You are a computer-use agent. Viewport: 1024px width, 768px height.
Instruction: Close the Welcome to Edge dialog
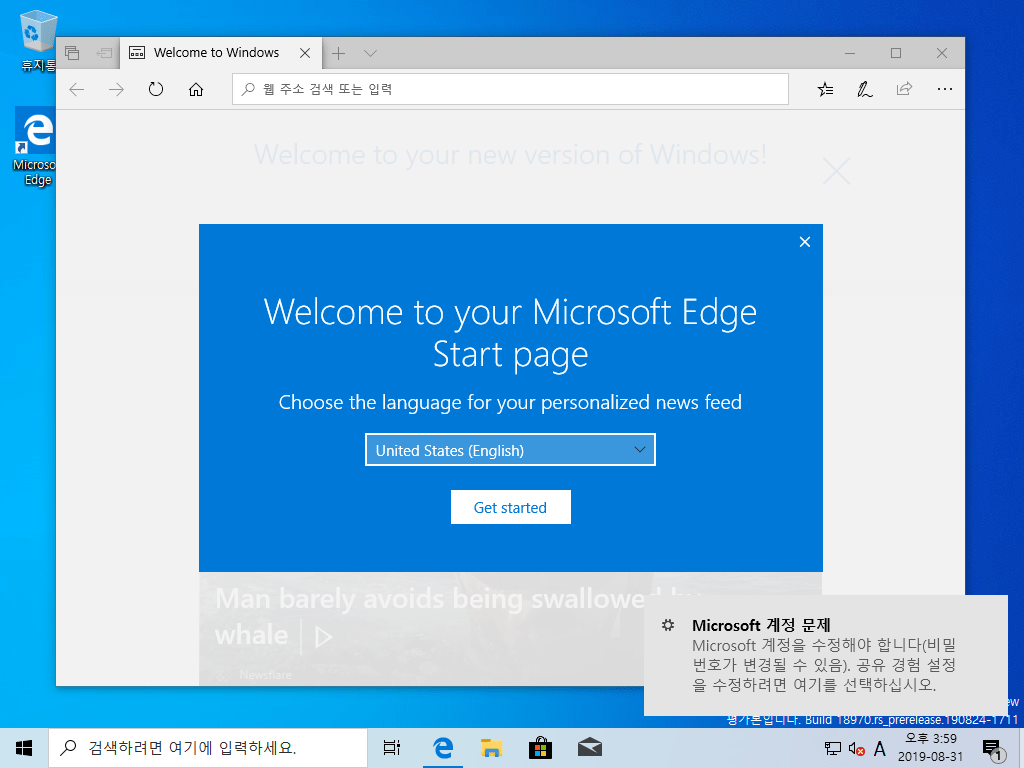click(x=805, y=242)
